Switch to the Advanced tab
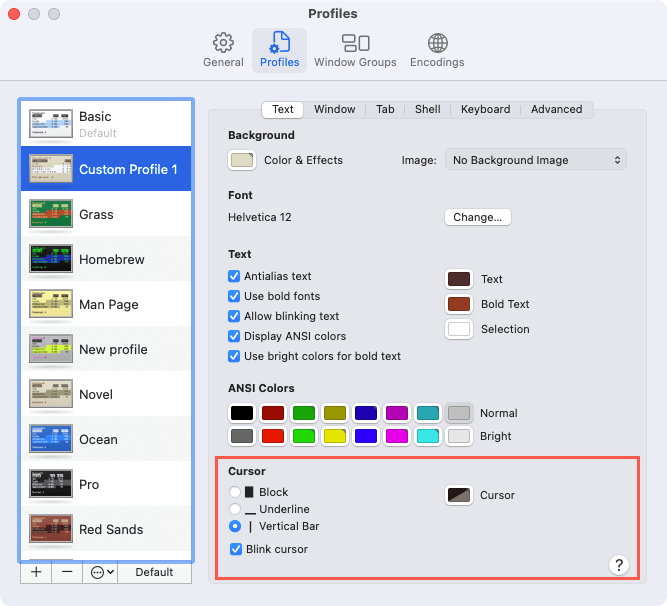Viewport: 667px width, 606px height. tap(556, 109)
